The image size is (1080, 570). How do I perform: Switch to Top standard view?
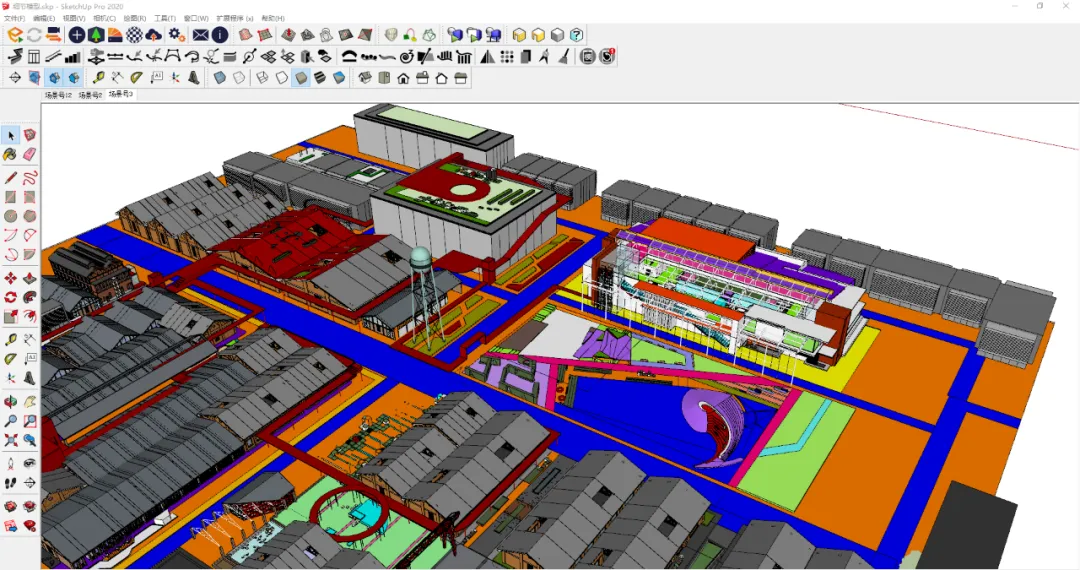tap(384, 78)
